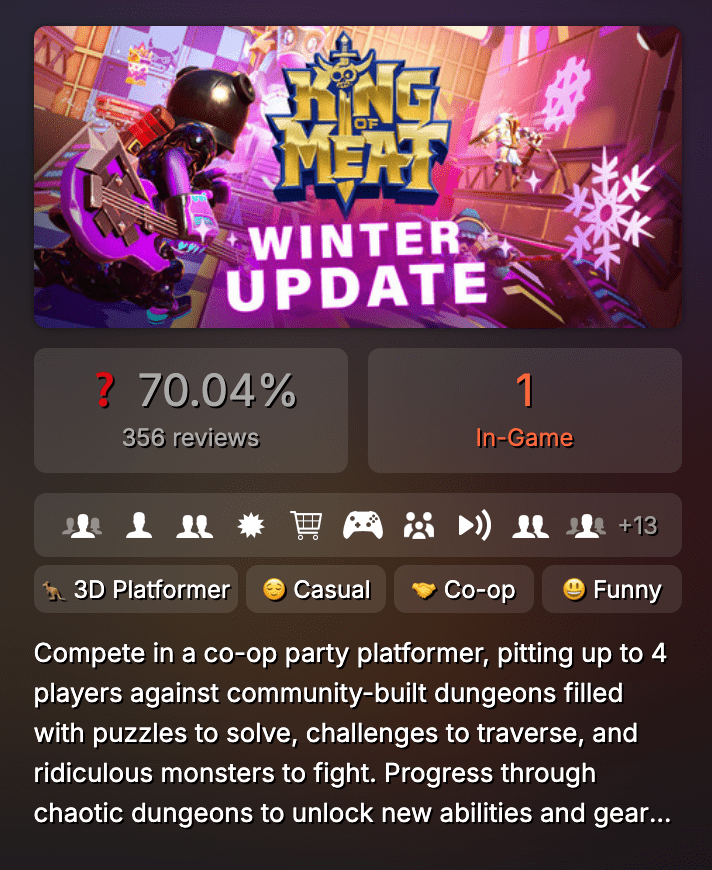
Task: Select the 3D Platformer tag
Action: pyautogui.click(x=136, y=589)
